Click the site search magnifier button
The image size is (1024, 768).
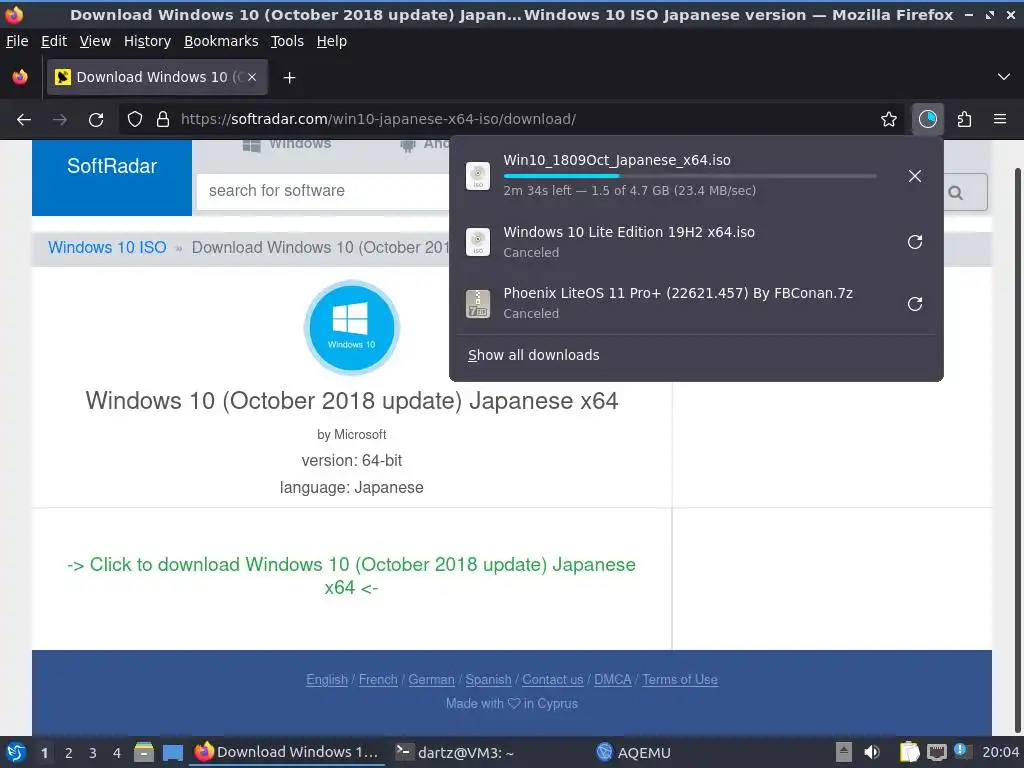pyautogui.click(x=956, y=193)
